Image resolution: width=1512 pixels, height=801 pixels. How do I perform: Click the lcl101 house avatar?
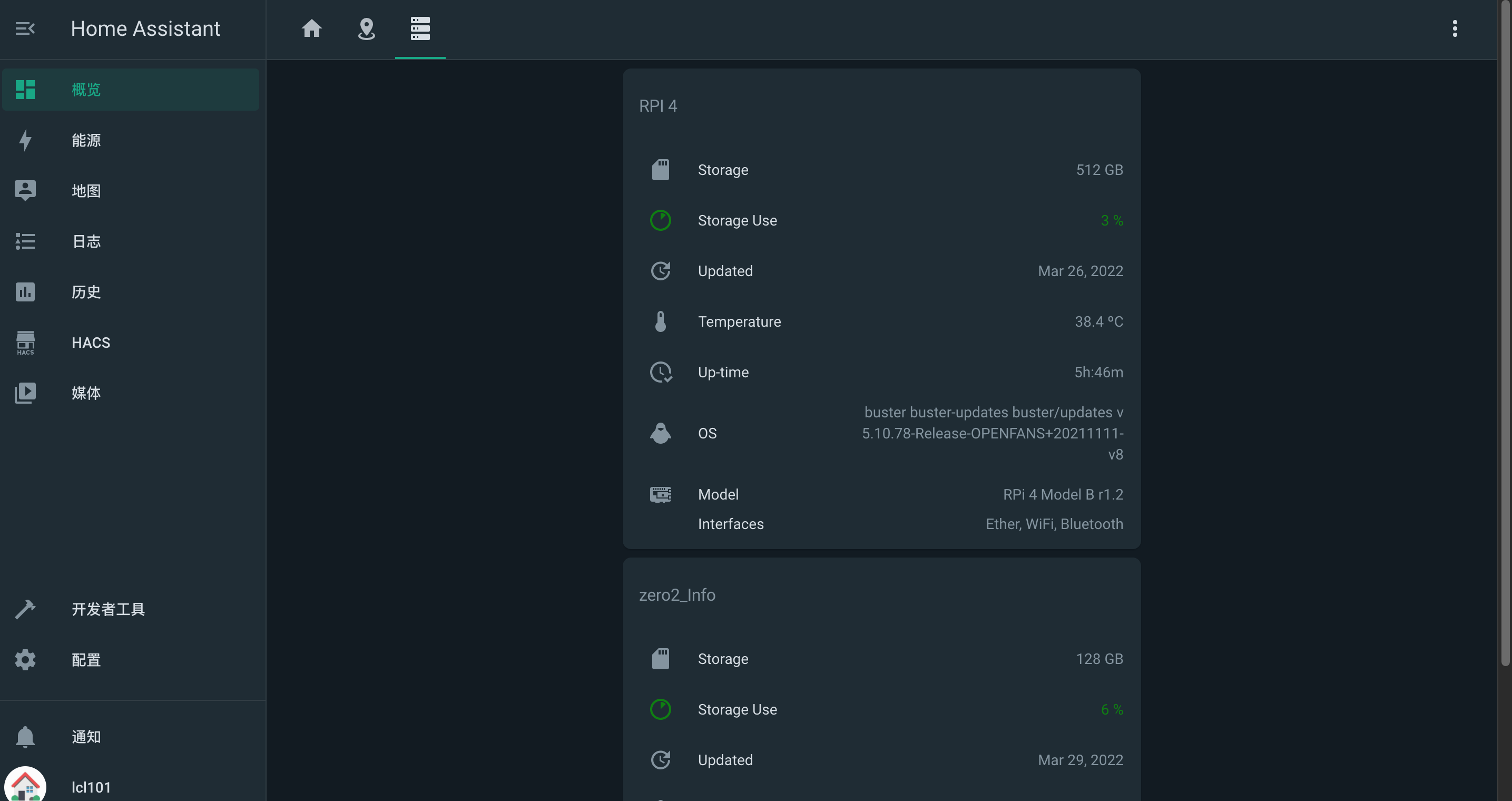coord(25,785)
